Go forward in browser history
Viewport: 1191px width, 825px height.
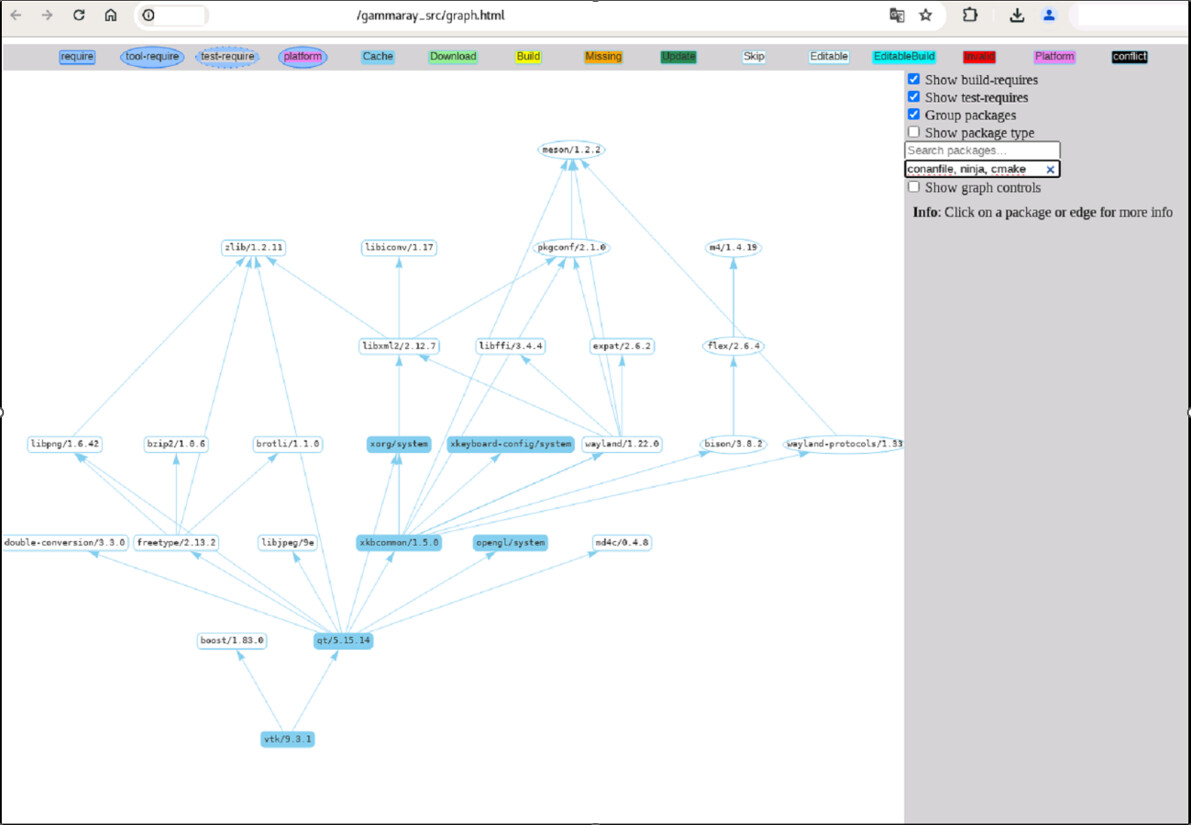[x=47, y=15]
